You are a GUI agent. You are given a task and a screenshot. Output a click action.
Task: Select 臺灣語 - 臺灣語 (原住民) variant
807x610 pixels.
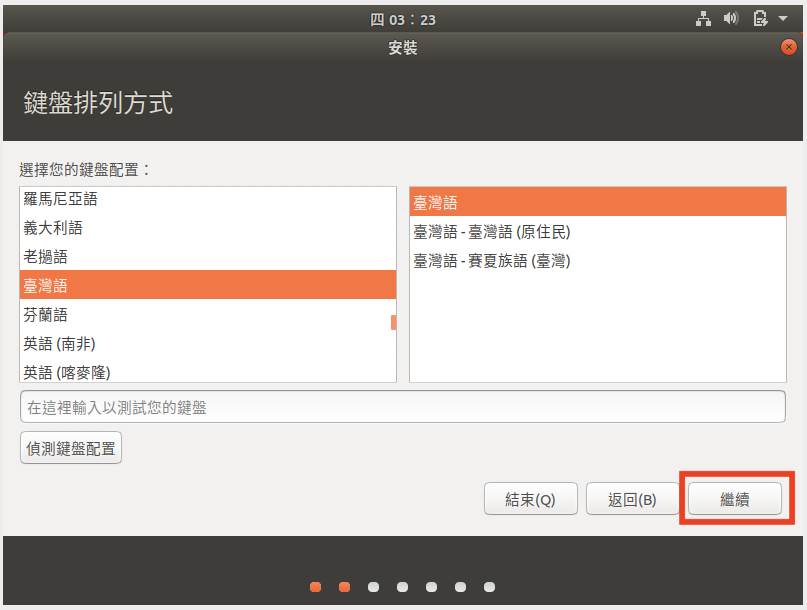[492, 232]
